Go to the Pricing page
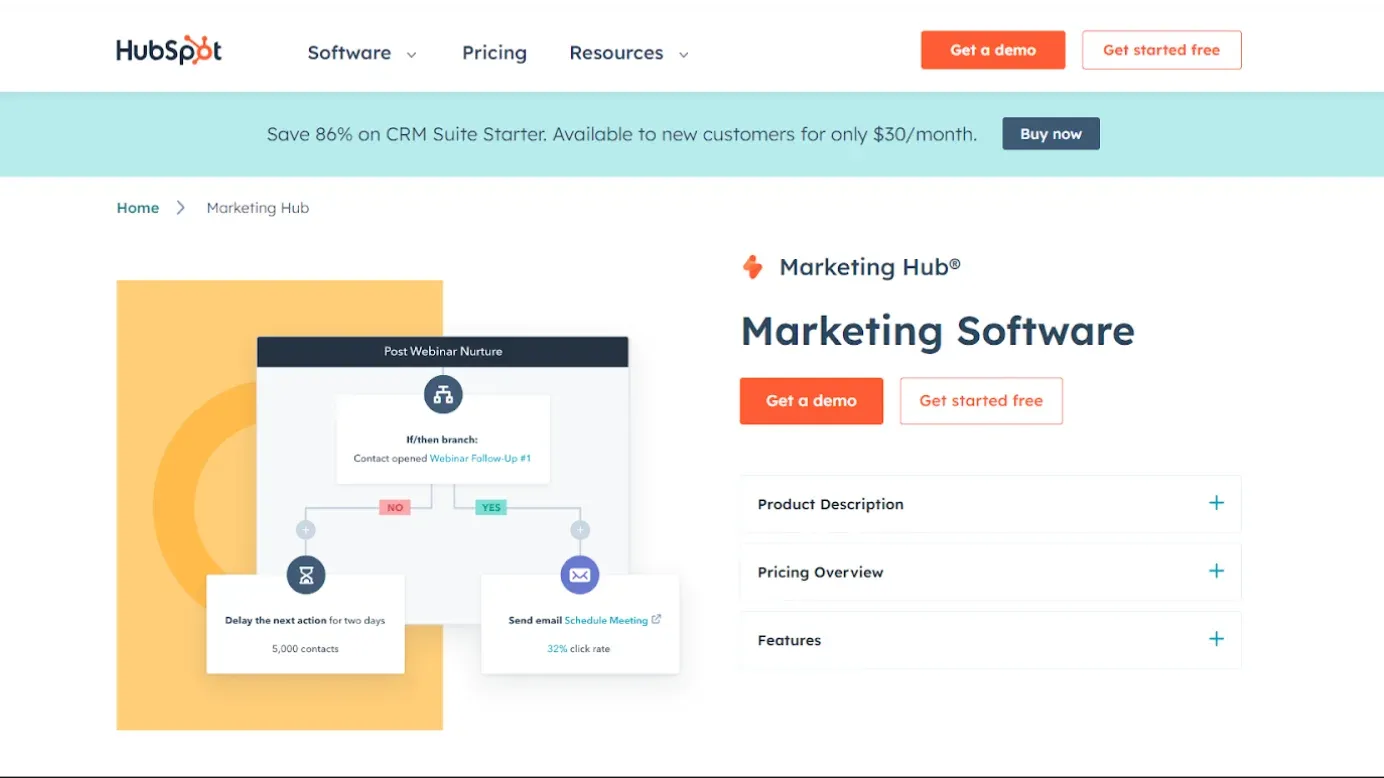 click(x=494, y=53)
